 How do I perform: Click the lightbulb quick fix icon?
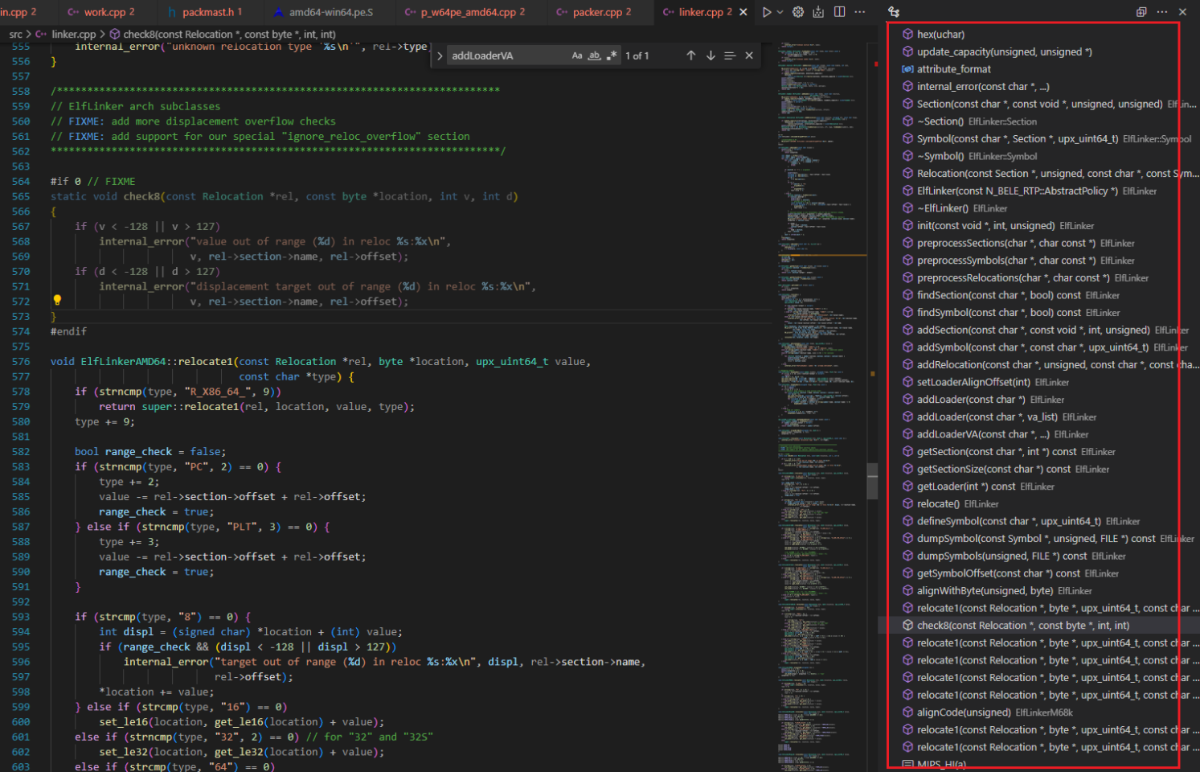click(x=57, y=300)
